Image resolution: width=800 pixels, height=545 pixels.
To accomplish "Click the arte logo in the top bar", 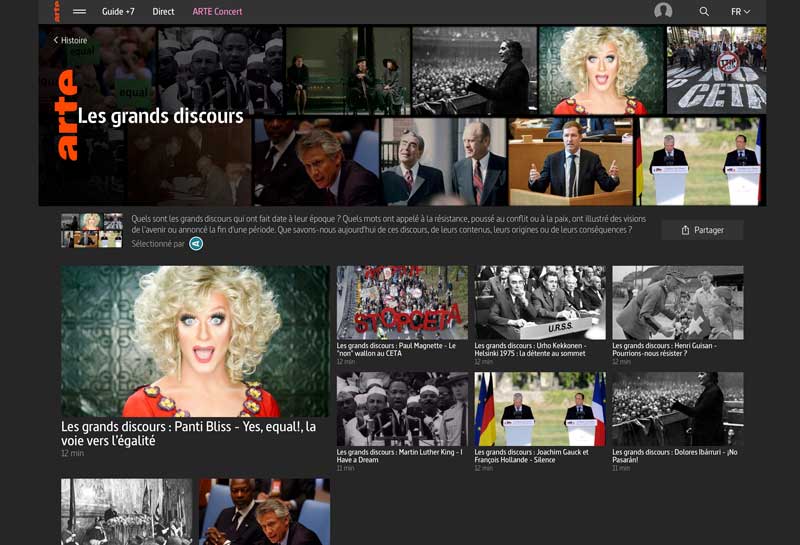I will (x=57, y=11).
